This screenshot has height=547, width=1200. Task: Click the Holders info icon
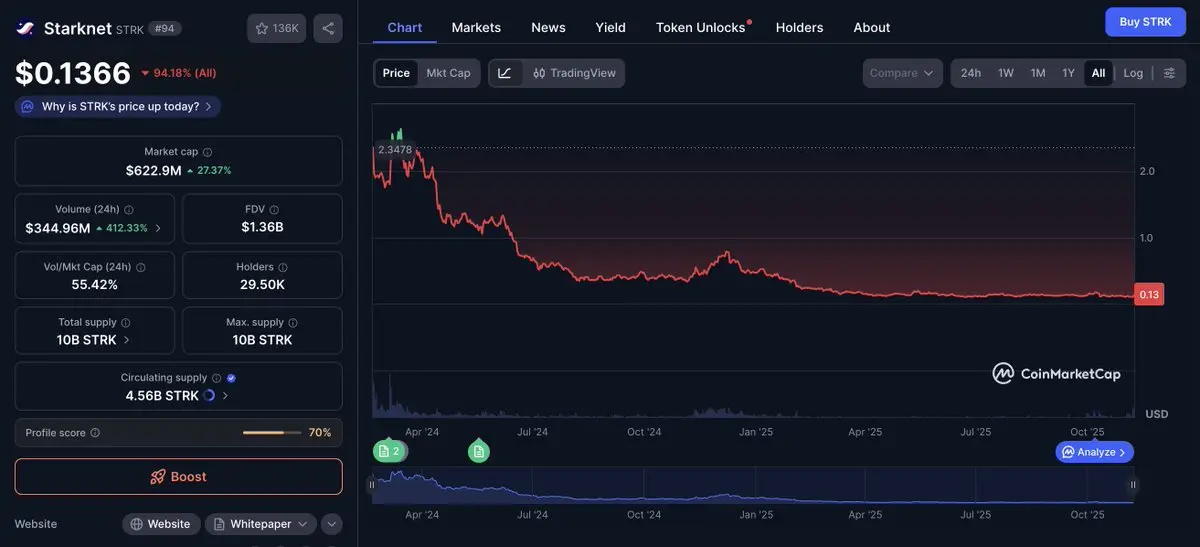(x=283, y=267)
